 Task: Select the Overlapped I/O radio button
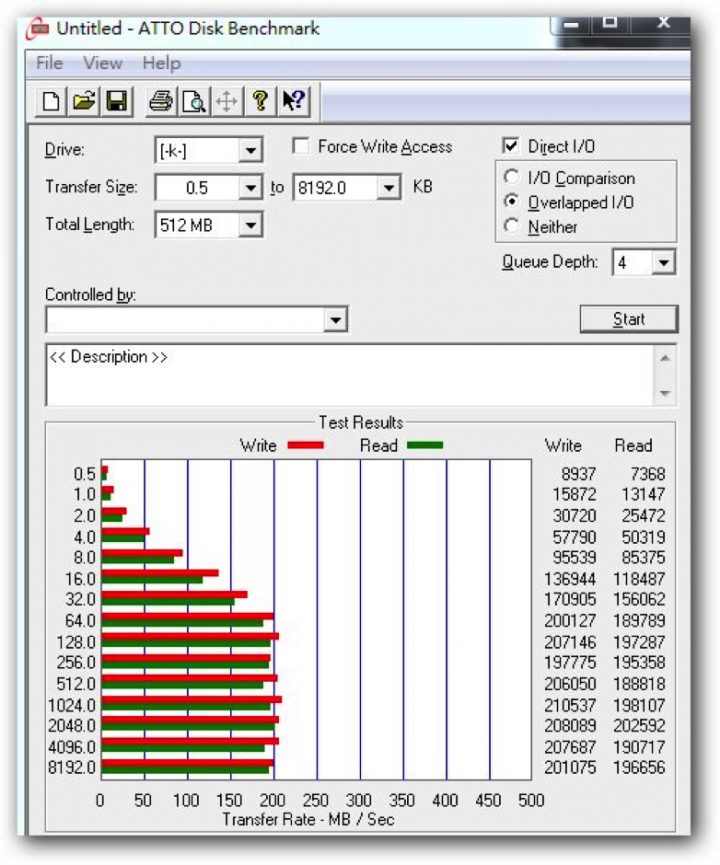coord(511,201)
